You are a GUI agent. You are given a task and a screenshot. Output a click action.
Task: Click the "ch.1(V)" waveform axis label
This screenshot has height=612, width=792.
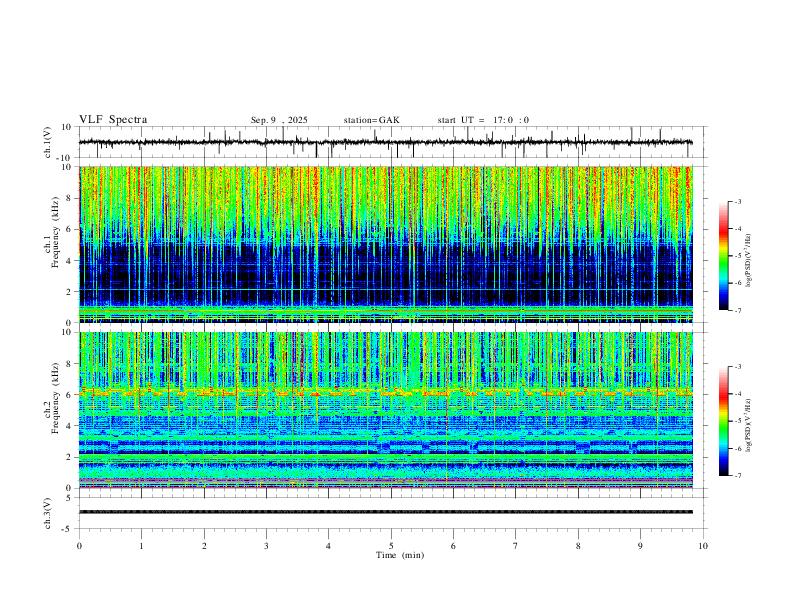coord(48,142)
